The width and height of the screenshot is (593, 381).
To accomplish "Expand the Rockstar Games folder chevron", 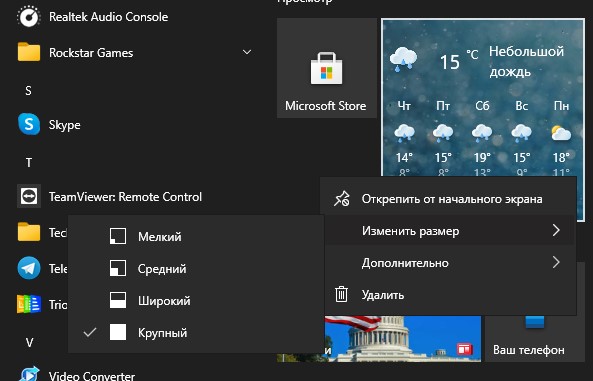I will [x=247, y=52].
